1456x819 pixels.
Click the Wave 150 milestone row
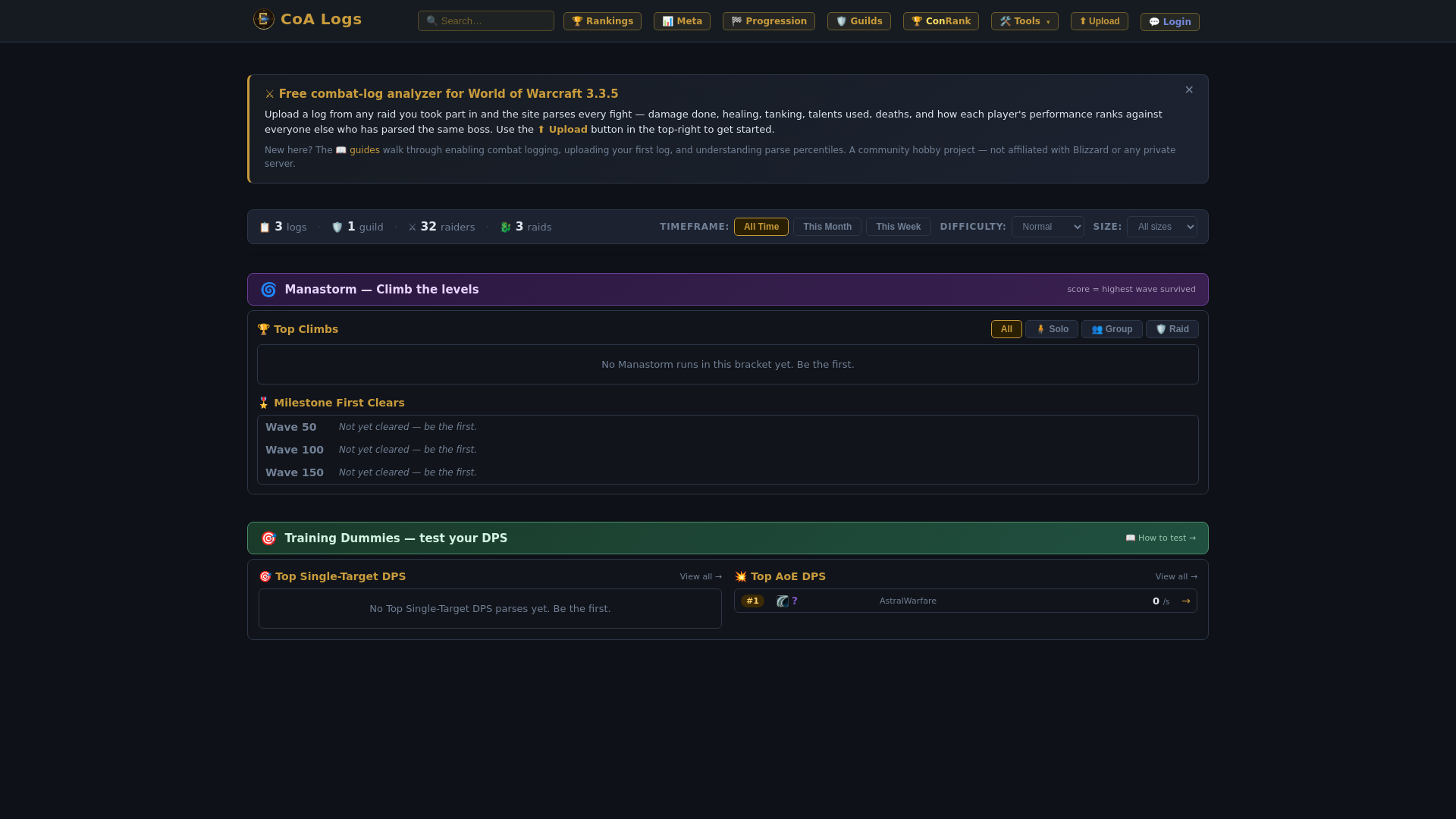click(x=728, y=472)
